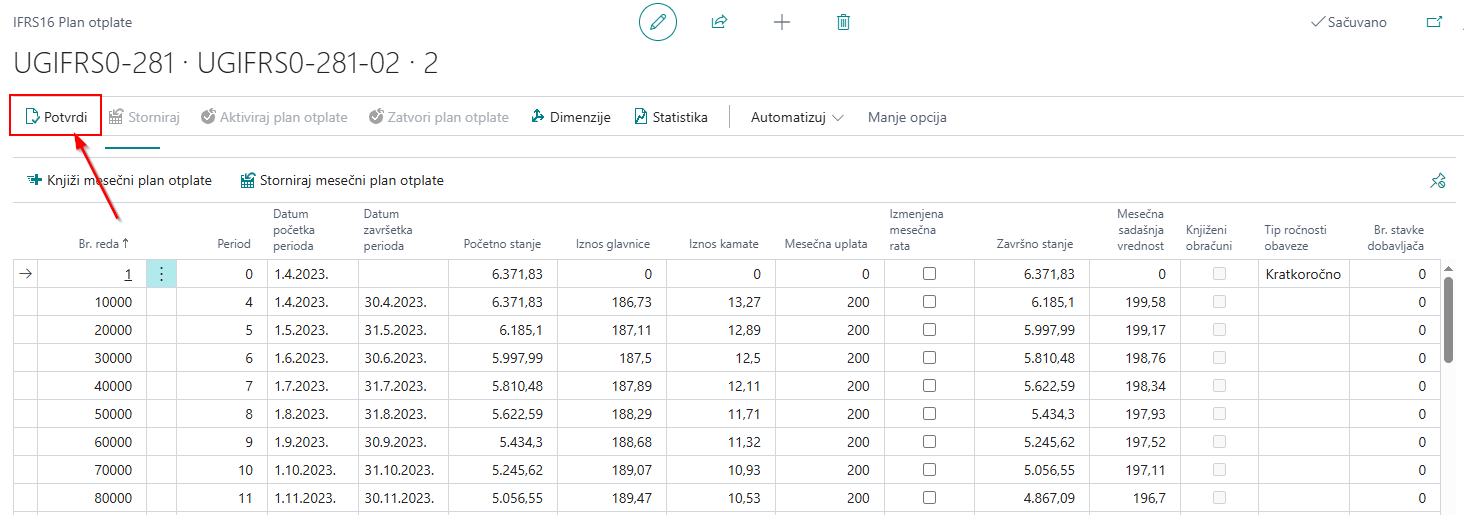Click Datum završetka perioda column header
This screenshot has width=1464, height=515.
pyautogui.click(x=387, y=229)
